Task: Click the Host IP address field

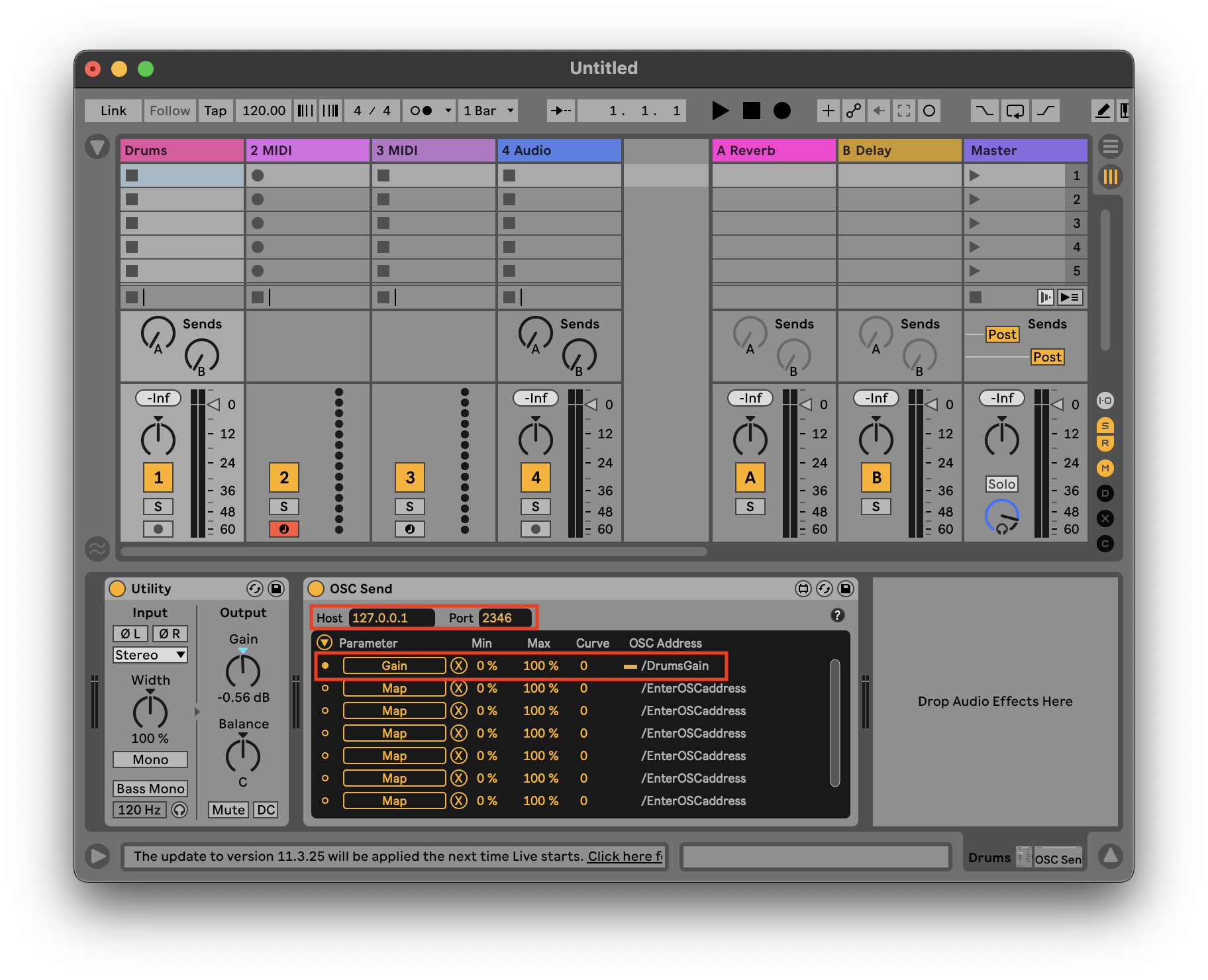Action: point(391,618)
